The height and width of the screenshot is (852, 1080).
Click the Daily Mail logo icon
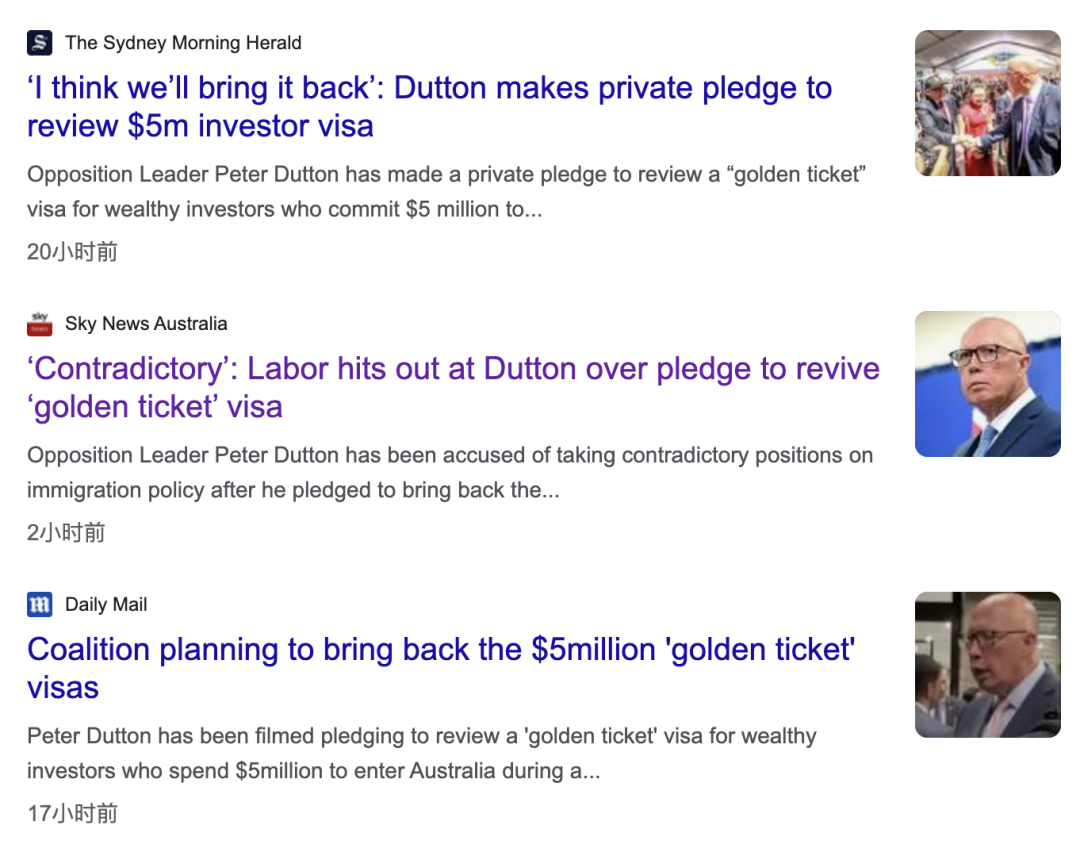tap(39, 605)
